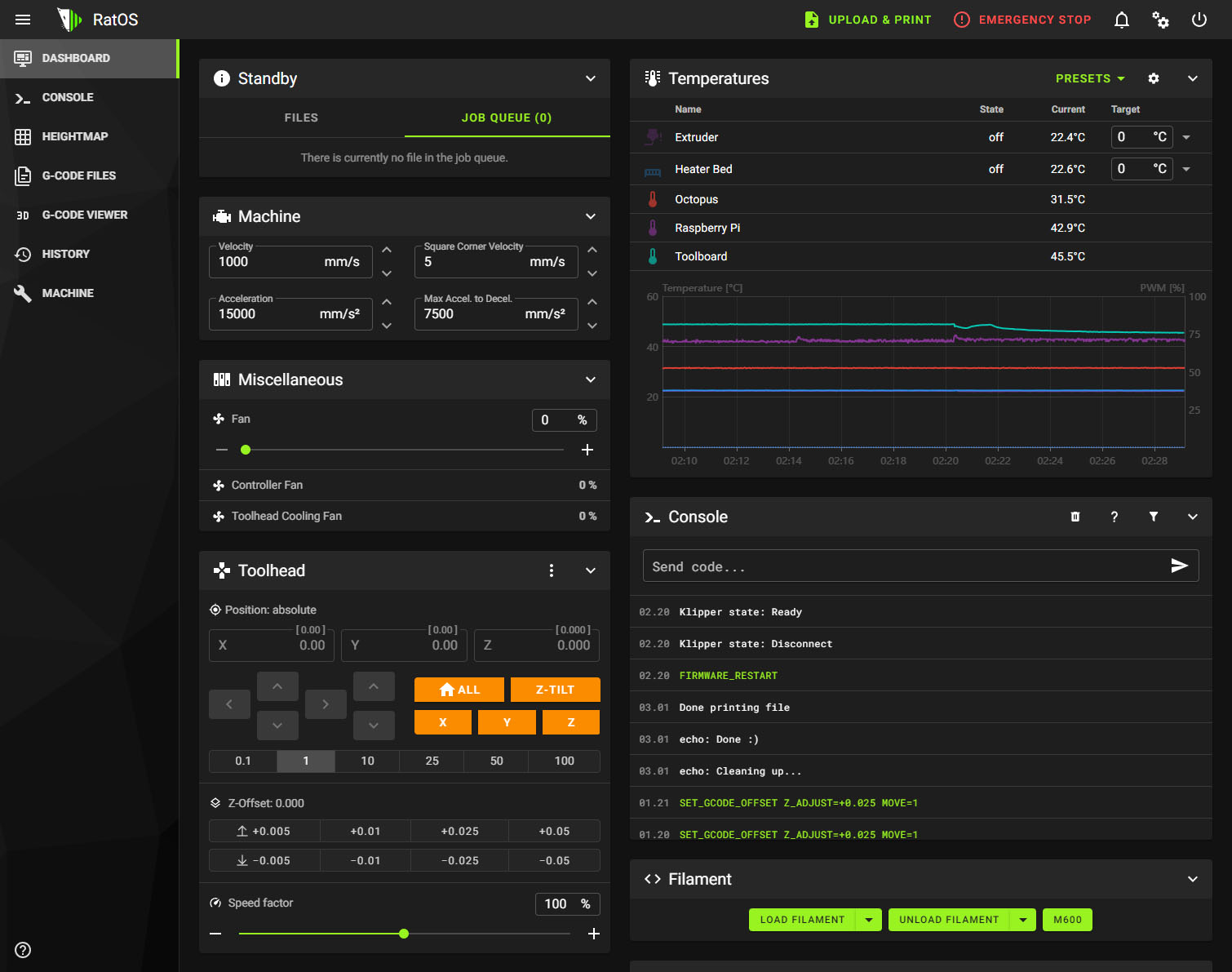
Task: Run Z-TILT adjustment
Action: coord(556,690)
